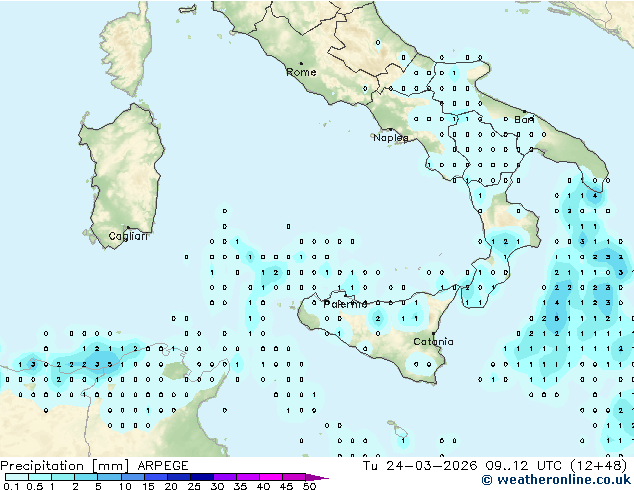This screenshot has width=634, height=490.
Task: Select the 35–40 mm legend color swatch
Action: (248, 477)
